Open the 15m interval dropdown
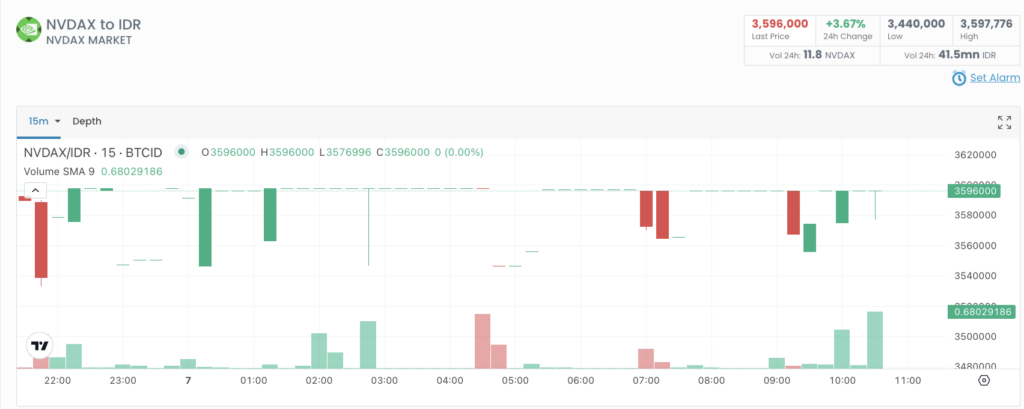1024x409 pixels. click(x=44, y=122)
